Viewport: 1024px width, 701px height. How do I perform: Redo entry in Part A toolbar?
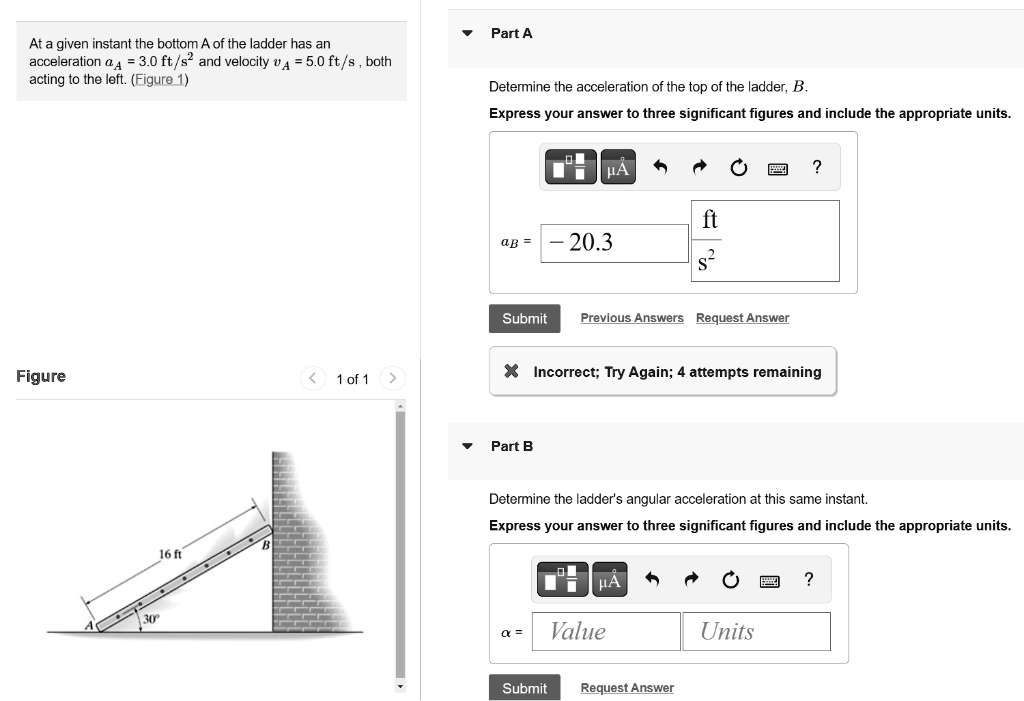pyautogui.click(x=699, y=168)
